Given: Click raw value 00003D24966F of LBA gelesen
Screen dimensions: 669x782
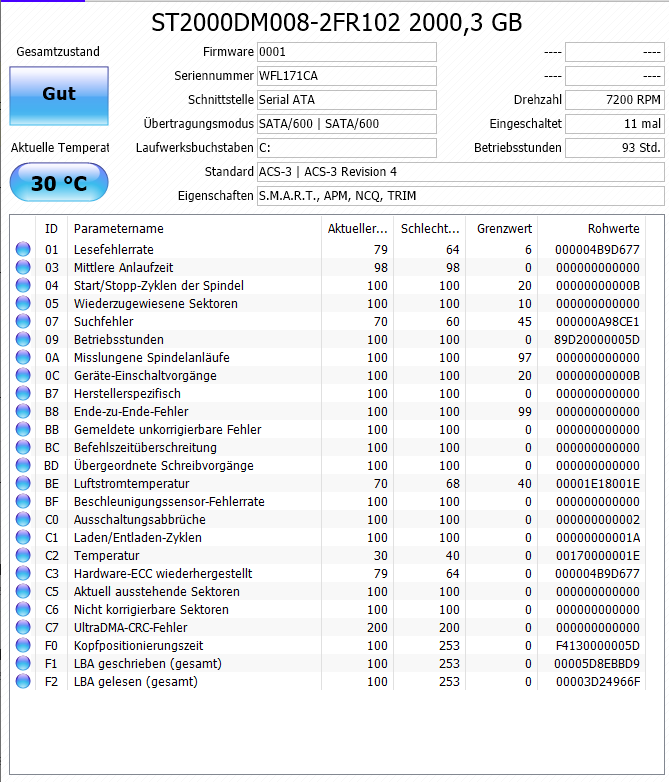Looking at the screenshot, I should coord(598,682).
